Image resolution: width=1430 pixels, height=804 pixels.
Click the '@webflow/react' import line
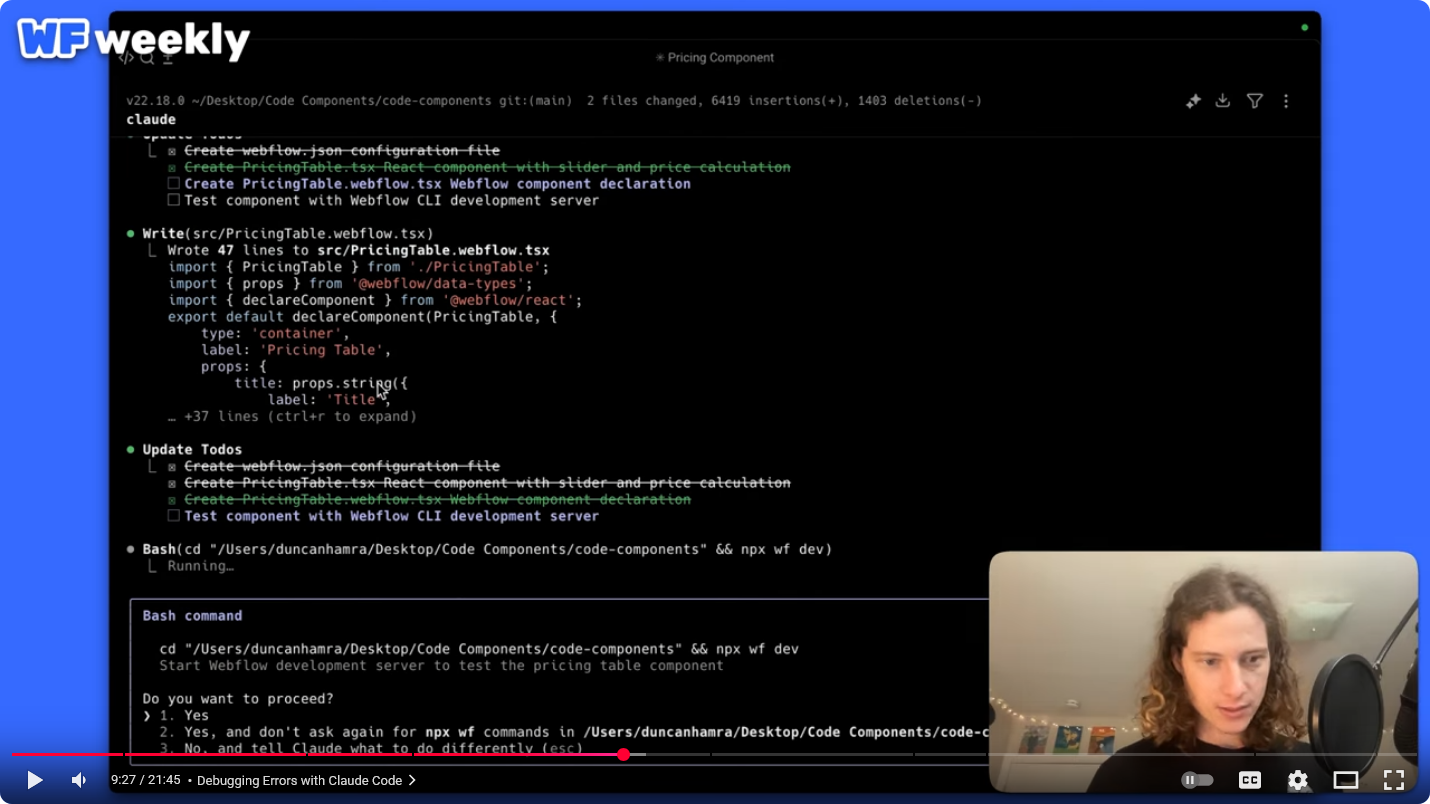point(375,301)
